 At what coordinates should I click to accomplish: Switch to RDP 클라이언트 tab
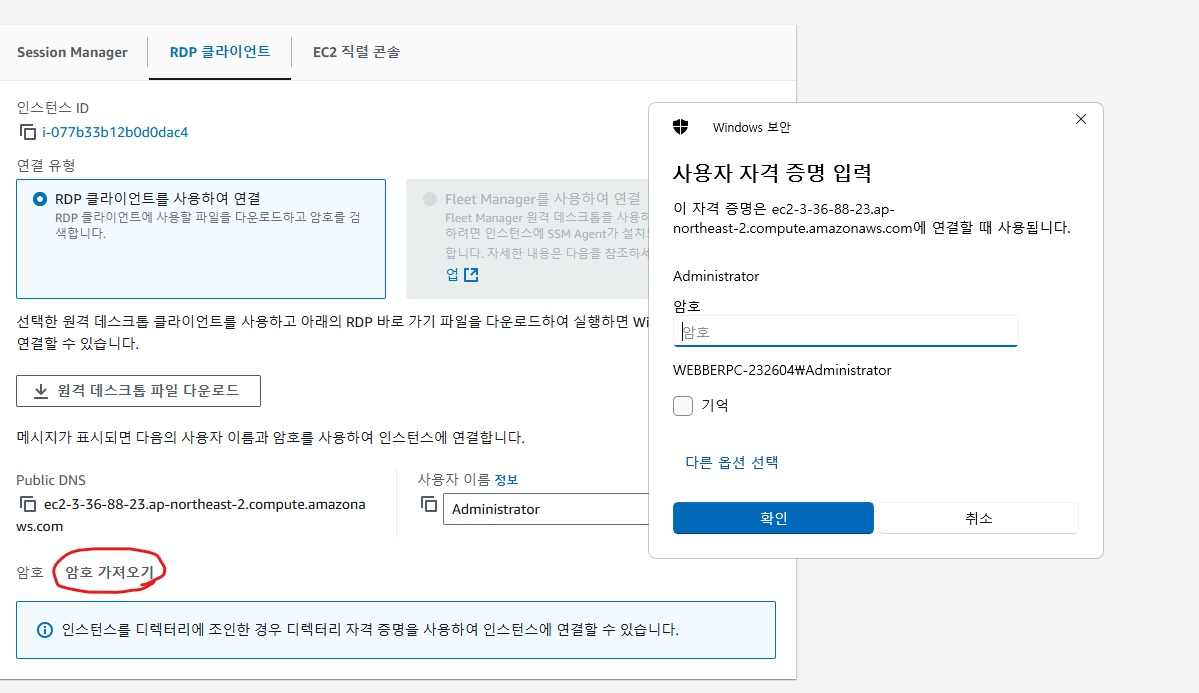click(x=219, y=52)
